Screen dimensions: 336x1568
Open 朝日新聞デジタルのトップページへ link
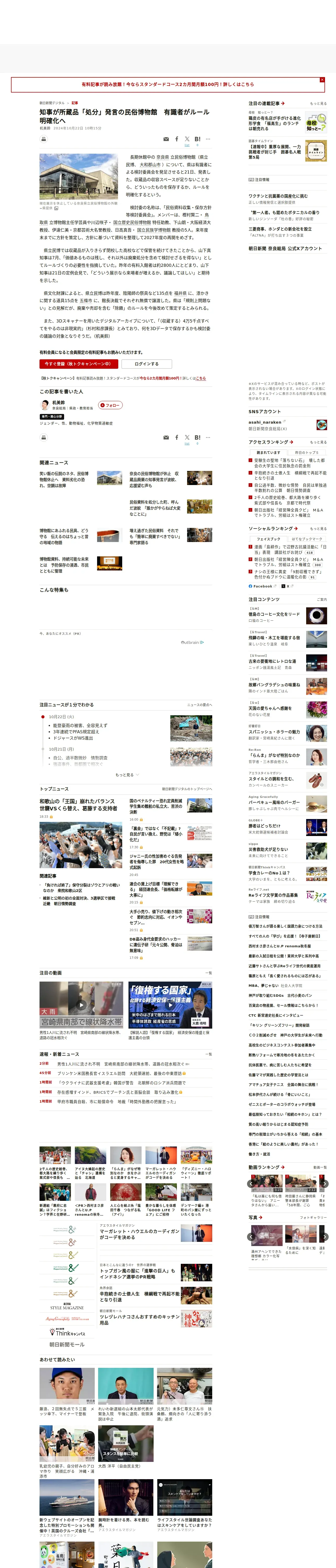click(x=187, y=789)
